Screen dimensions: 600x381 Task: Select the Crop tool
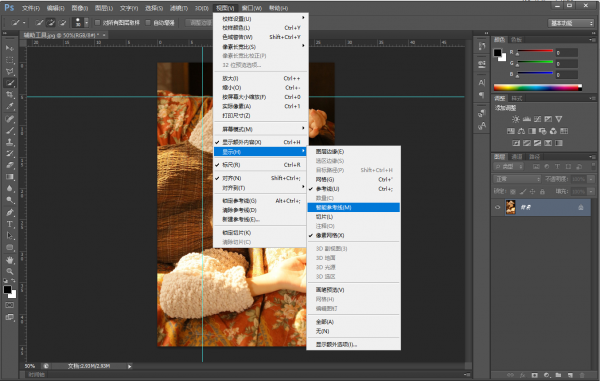[10, 94]
